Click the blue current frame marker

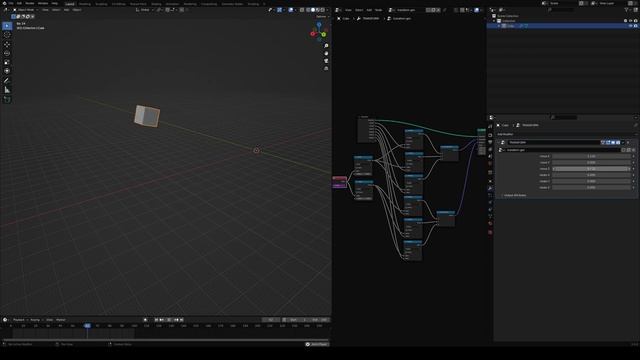click(87, 326)
